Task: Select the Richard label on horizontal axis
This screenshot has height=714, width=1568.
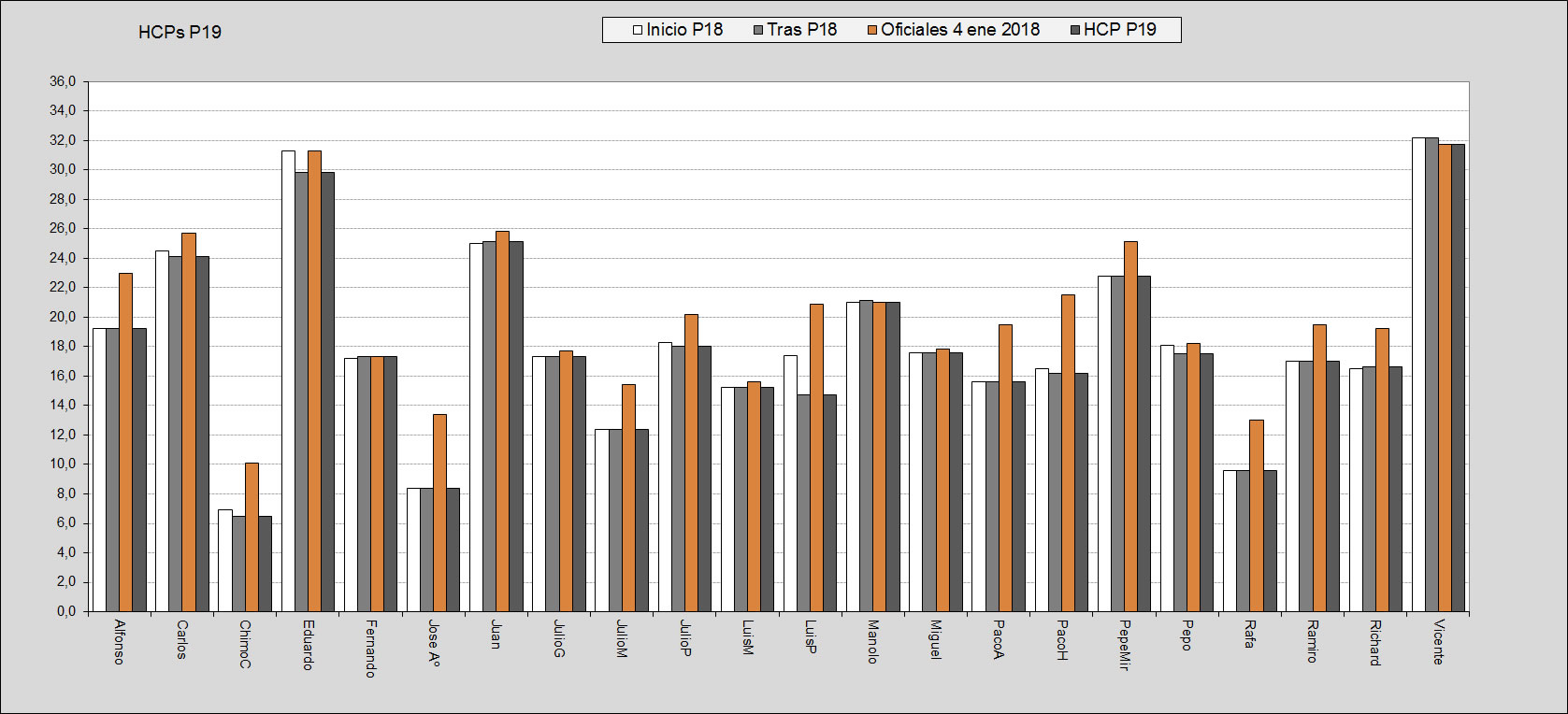Action: [x=1374, y=642]
